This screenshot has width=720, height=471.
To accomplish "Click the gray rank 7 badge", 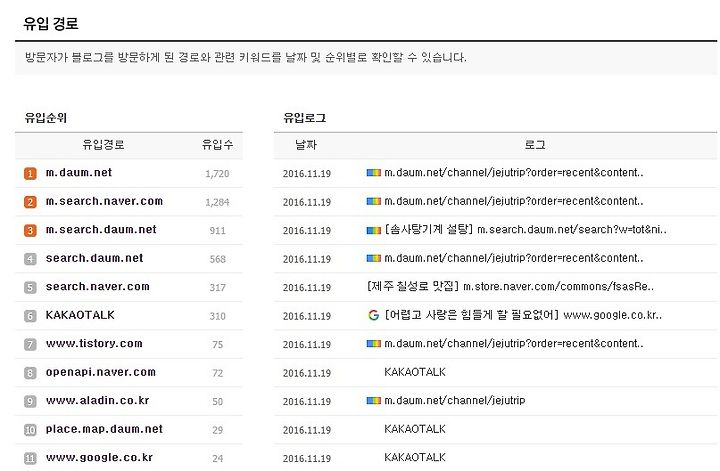I will coord(30,344).
